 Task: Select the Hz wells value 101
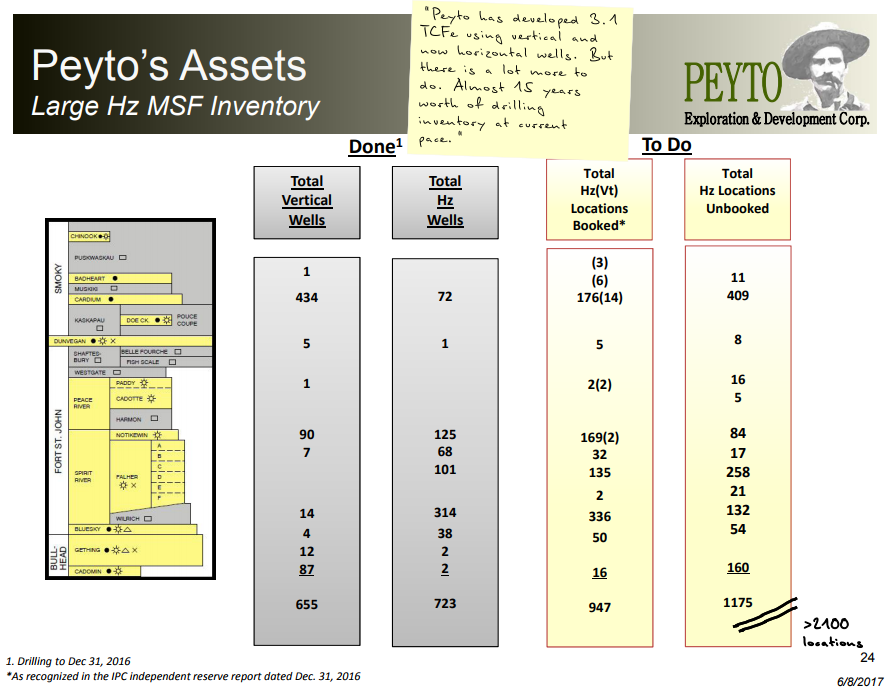coord(445,470)
